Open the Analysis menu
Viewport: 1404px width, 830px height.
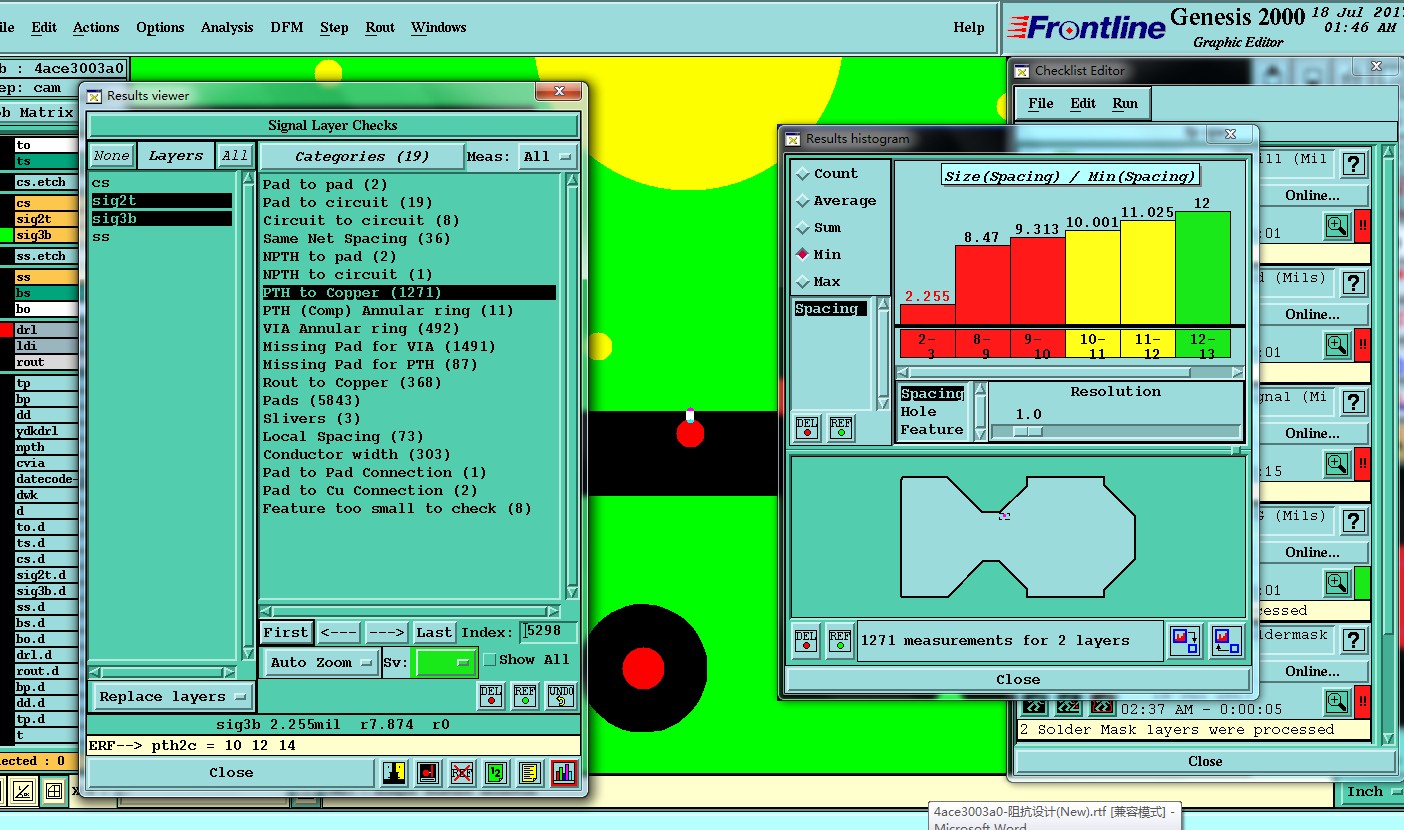227,28
